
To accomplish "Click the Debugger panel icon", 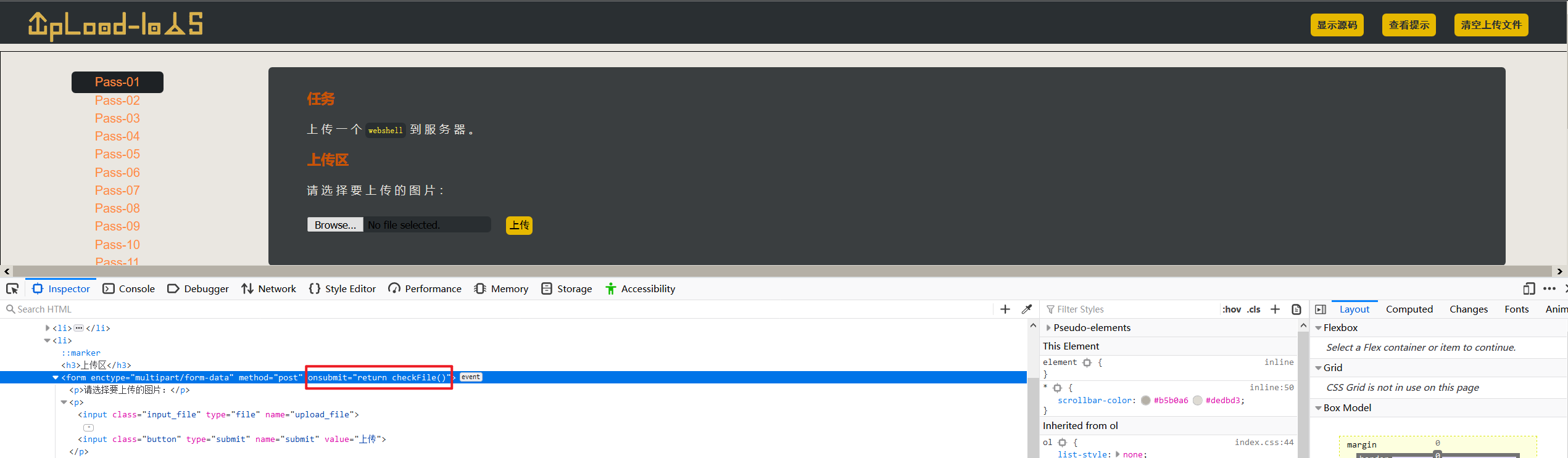I will [x=173, y=288].
